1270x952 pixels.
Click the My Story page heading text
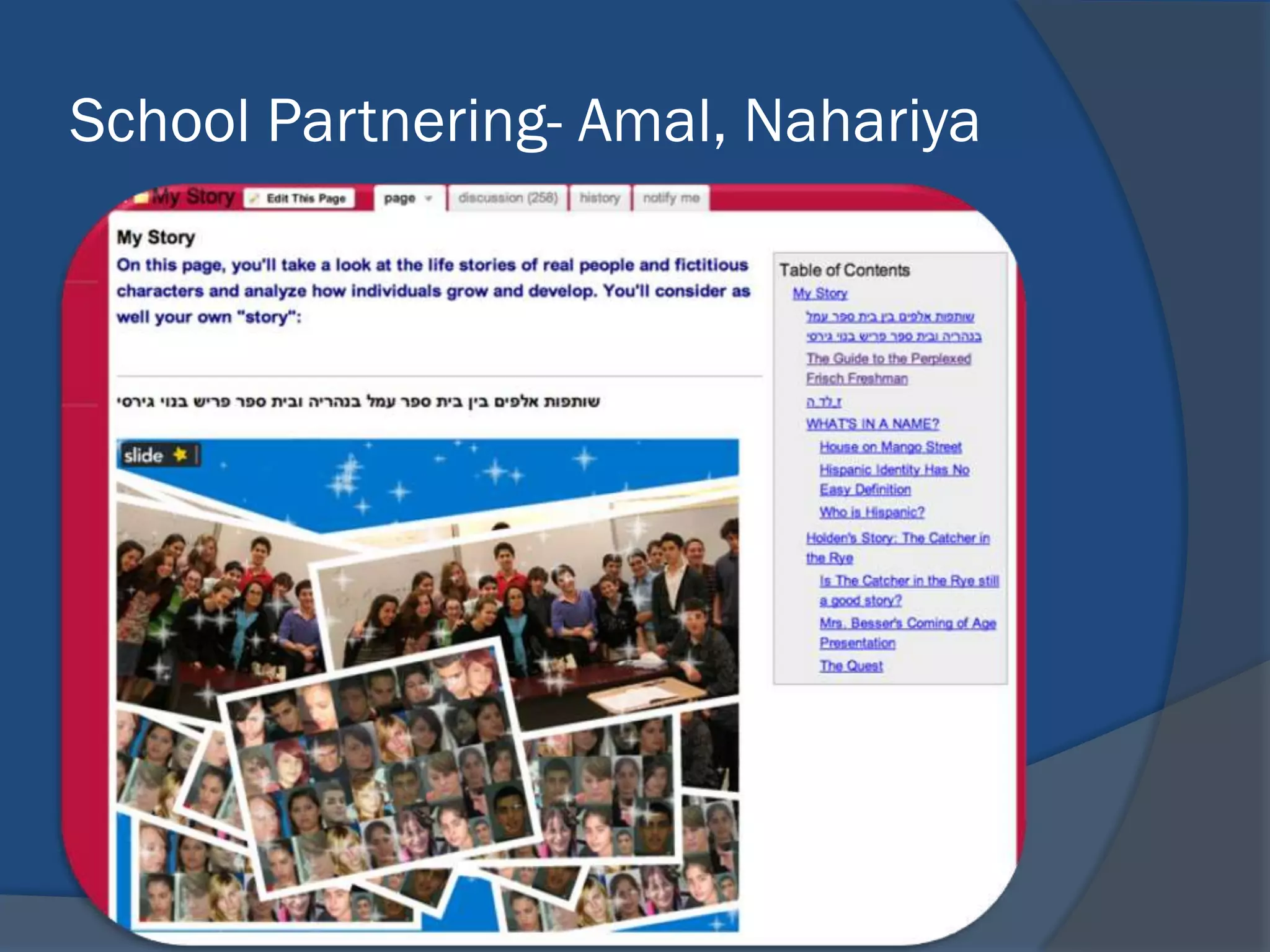point(156,237)
